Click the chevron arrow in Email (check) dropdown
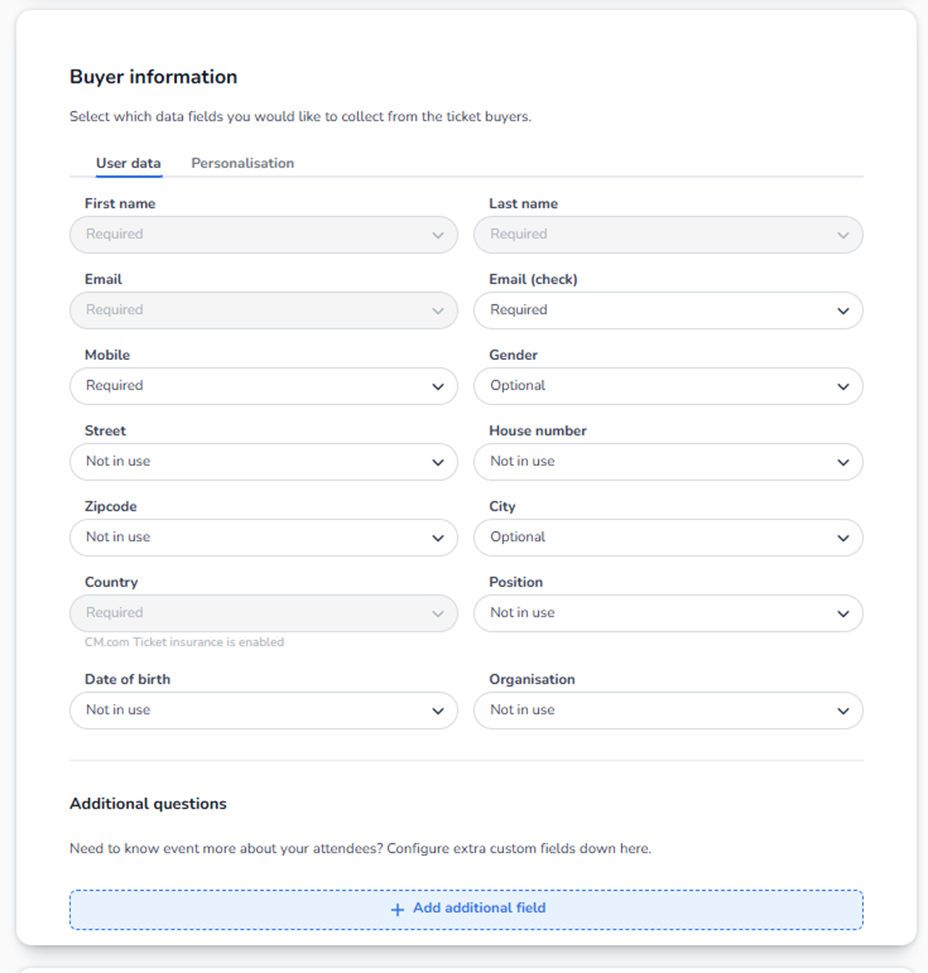The image size is (928, 973). 843,311
